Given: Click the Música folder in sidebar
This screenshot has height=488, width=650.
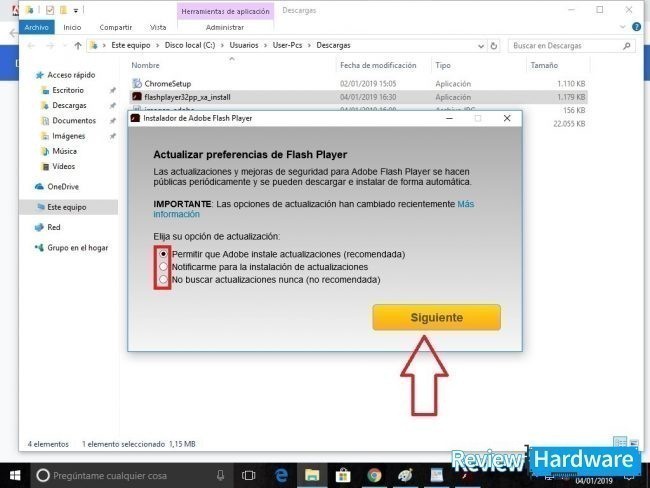Looking at the screenshot, I should click(65, 151).
